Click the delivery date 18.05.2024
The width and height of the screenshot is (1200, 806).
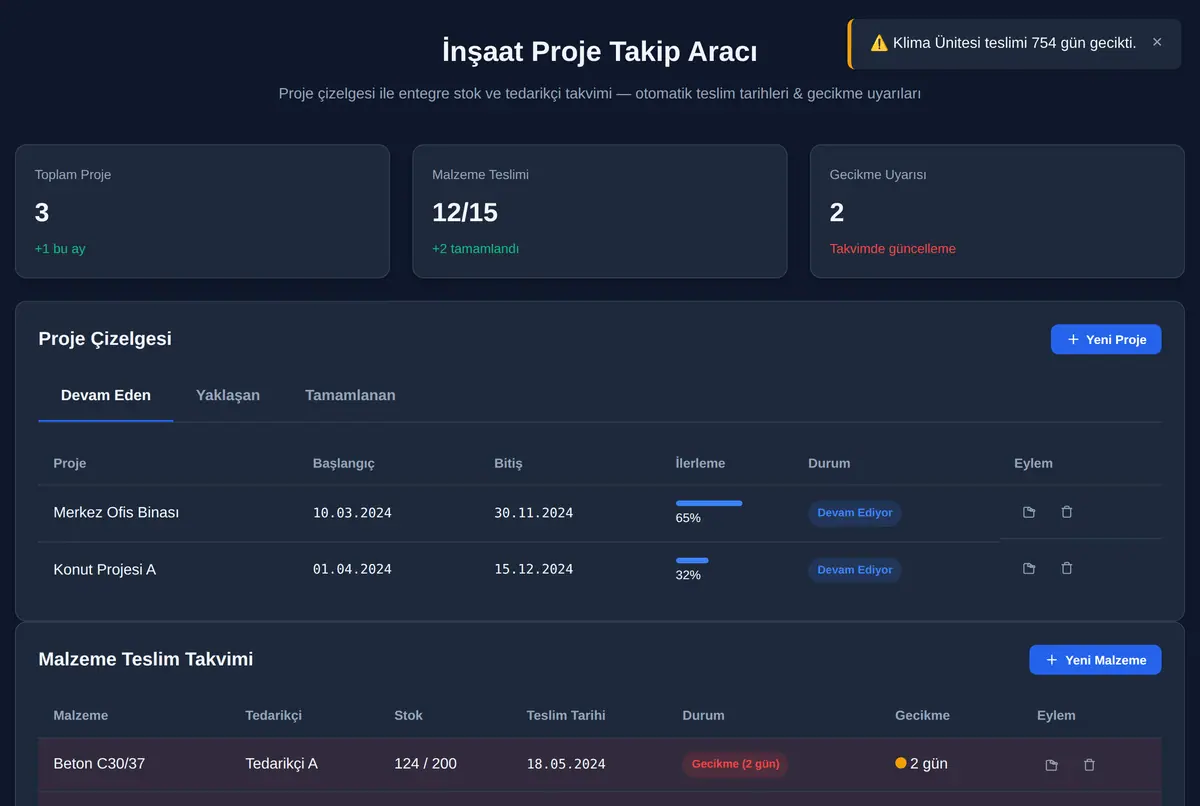566,764
